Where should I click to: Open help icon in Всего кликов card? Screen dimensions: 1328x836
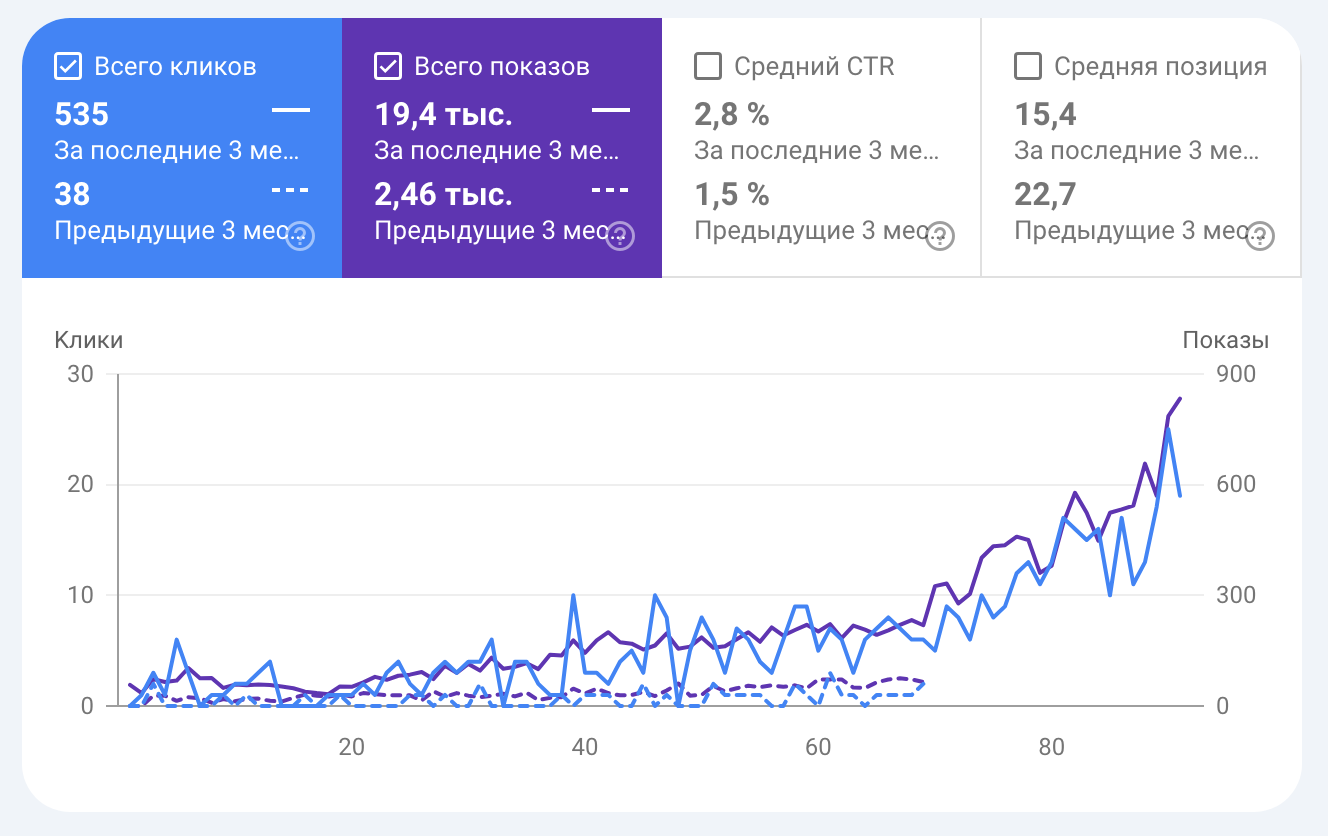point(301,236)
